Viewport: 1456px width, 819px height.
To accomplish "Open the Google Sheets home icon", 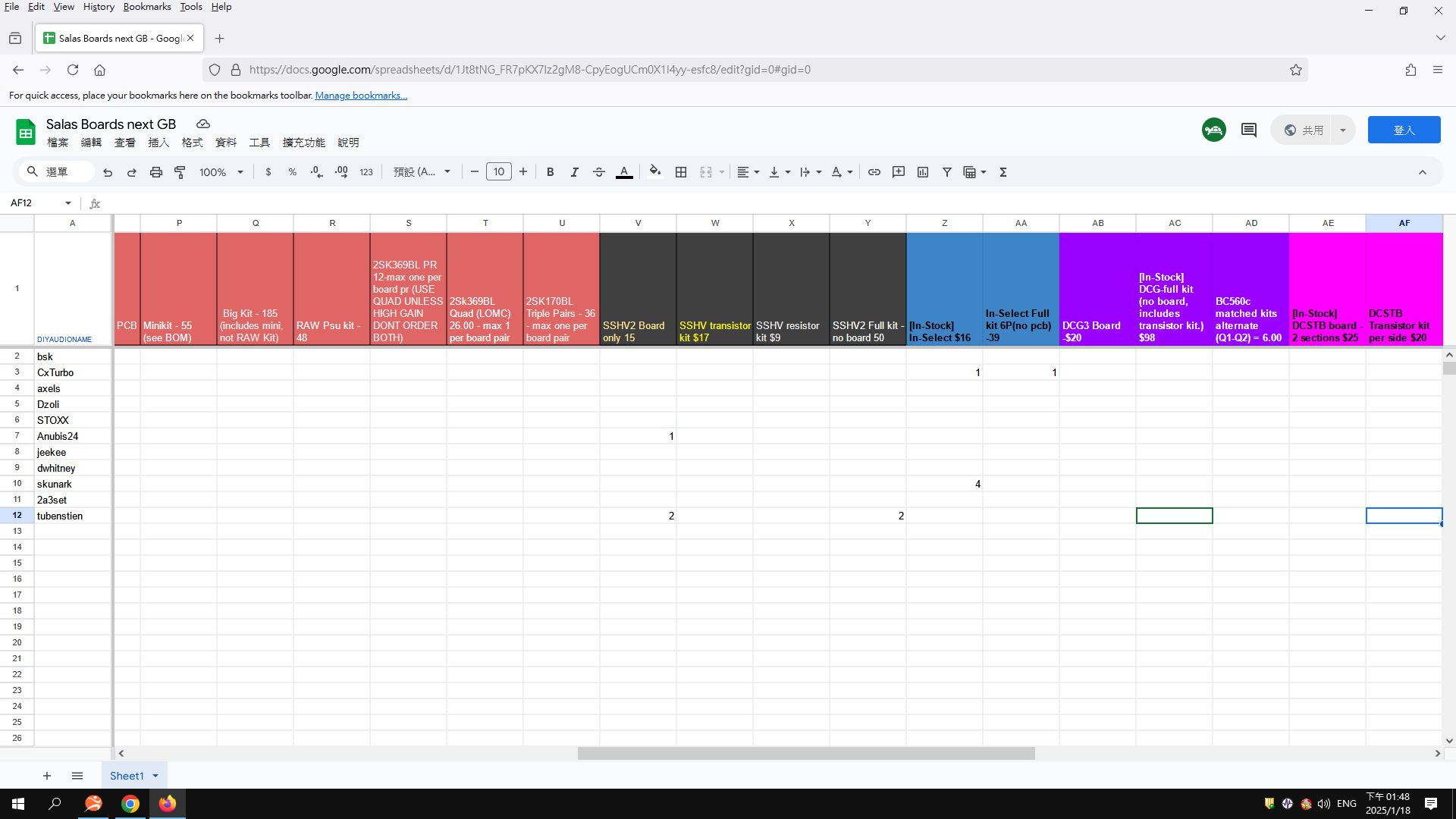I will pos(26,131).
